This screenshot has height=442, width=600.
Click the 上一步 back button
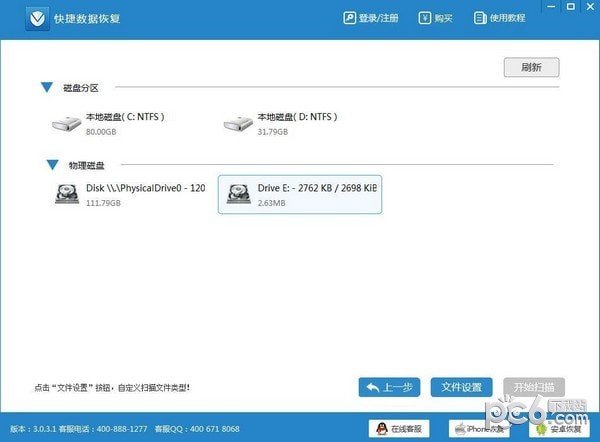click(x=389, y=387)
